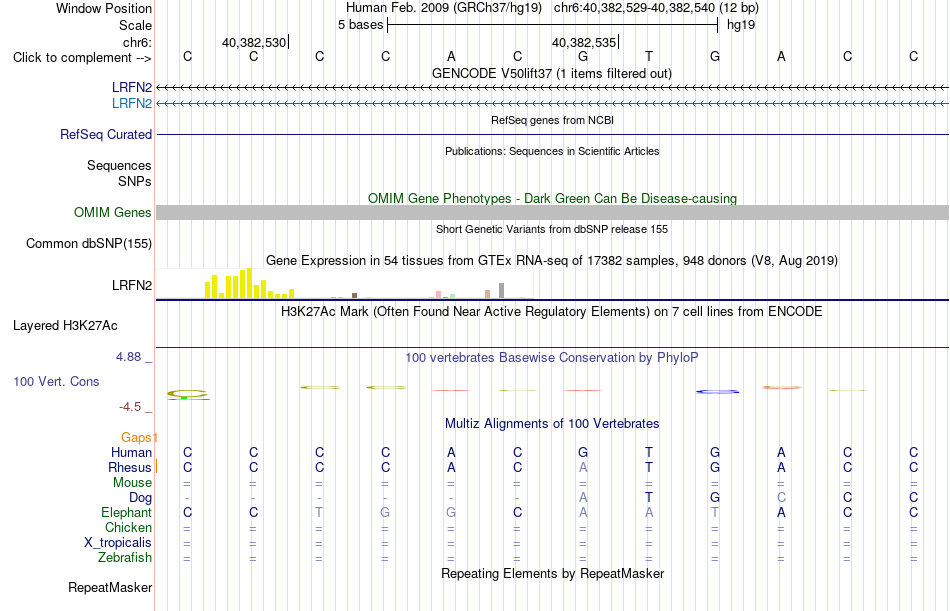Click header text 'Human Feb. 2009 (GRCh37/hg19)'
This screenshot has height=611, width=950.
[x=444, y=8]
